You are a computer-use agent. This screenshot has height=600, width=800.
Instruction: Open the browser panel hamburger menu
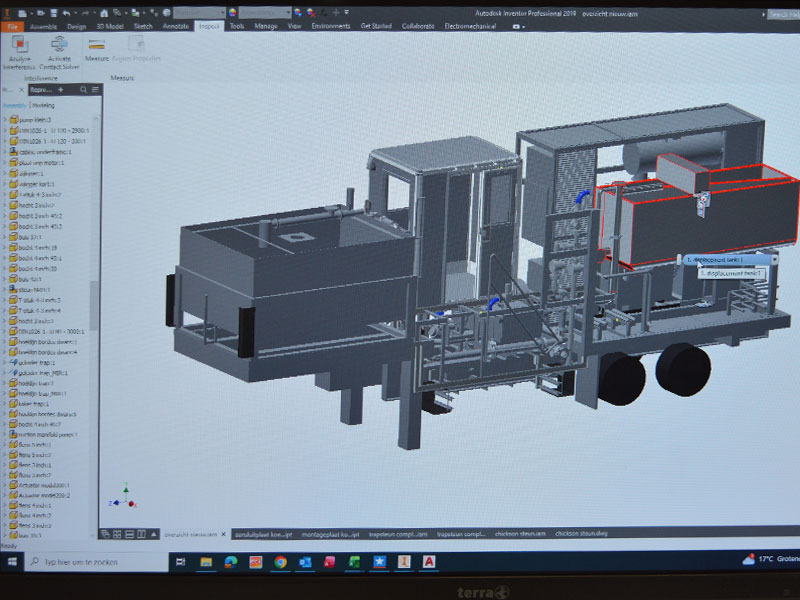point(95,90)
